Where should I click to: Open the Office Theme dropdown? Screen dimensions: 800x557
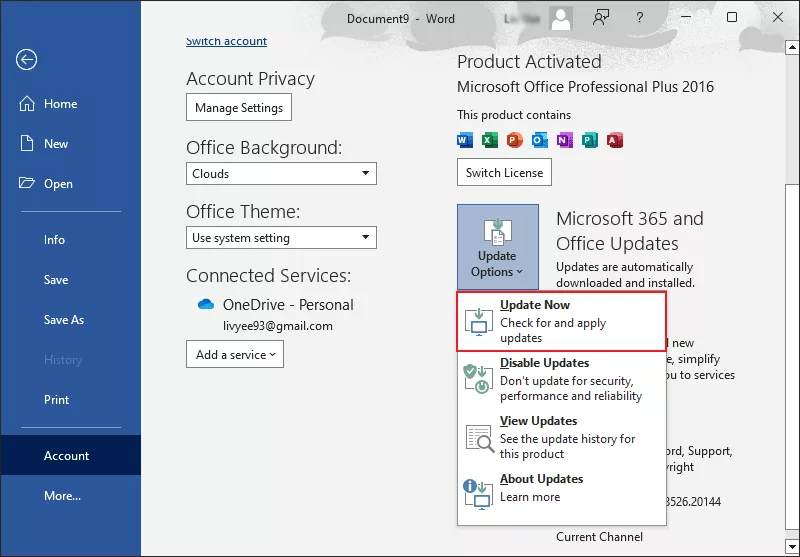281,238
